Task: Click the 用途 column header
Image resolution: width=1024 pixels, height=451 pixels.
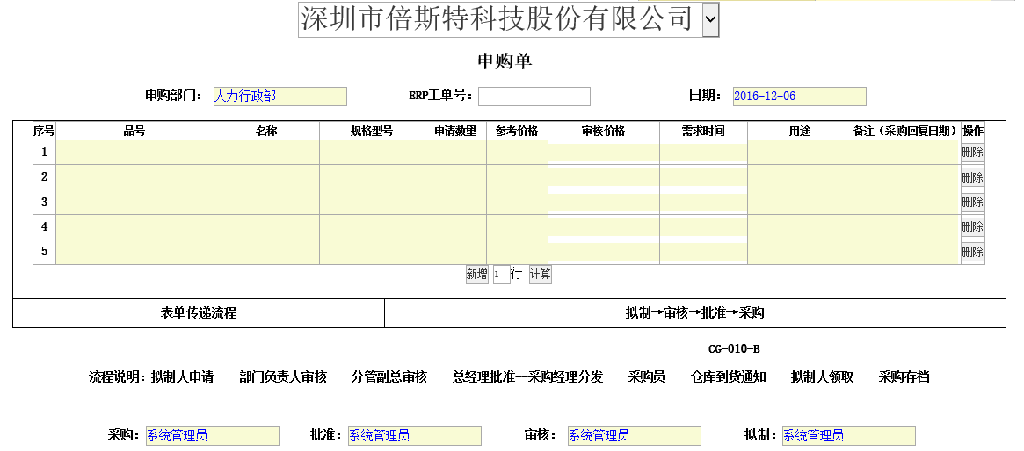Action: pos(800,131)
